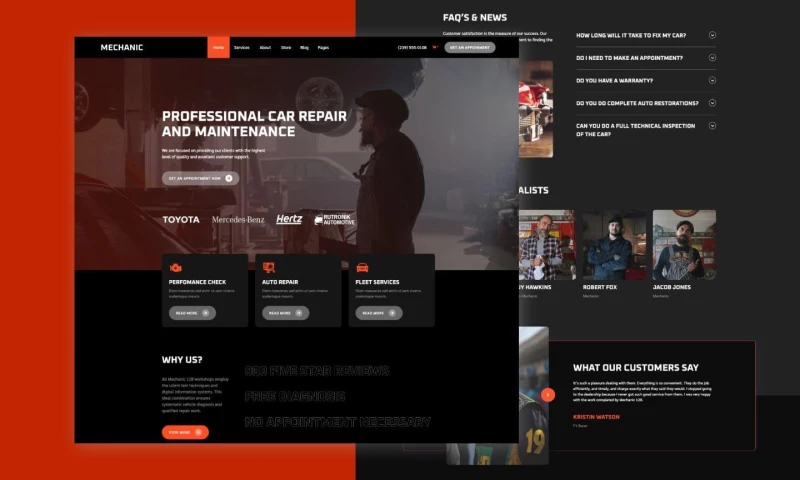This screenshot has height=480, width=800.
Task: Expand 'Do I need to make an appointment?' FAQ
Action: click(x=712, y=58)
